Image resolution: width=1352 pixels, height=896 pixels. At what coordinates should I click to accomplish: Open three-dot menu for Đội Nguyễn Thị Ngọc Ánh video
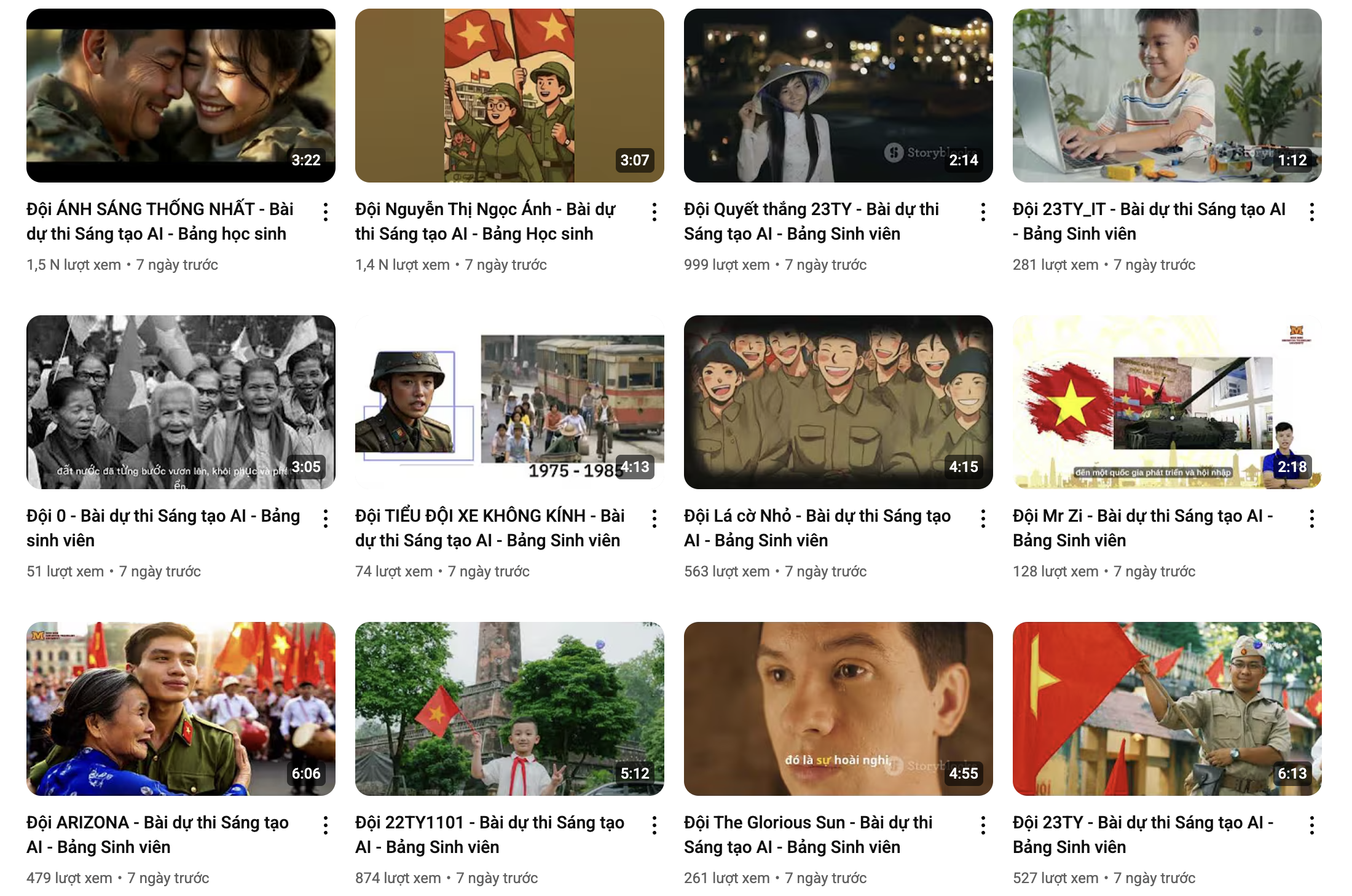point(654,212)
